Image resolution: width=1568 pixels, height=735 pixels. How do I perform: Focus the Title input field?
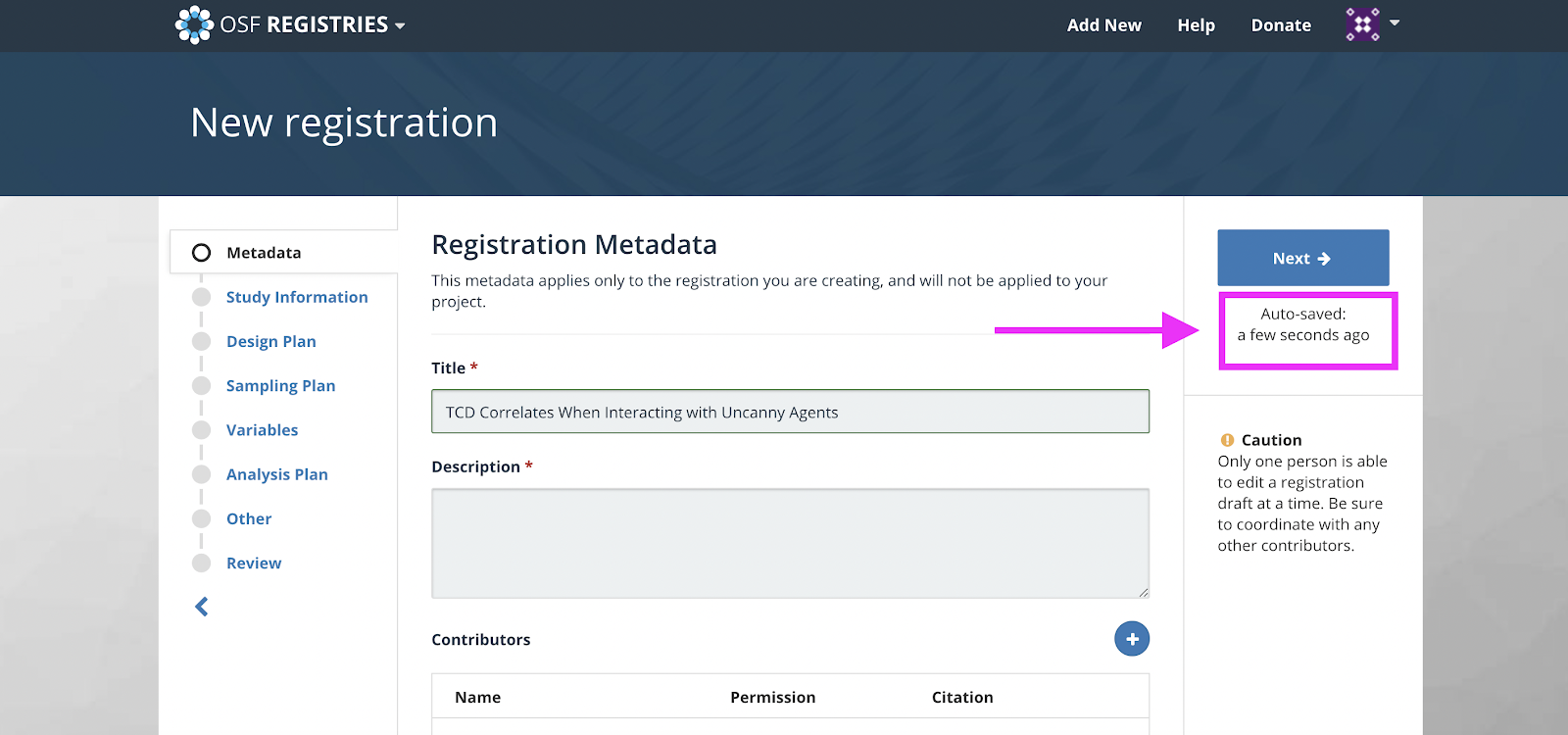(x=790, y=412)
